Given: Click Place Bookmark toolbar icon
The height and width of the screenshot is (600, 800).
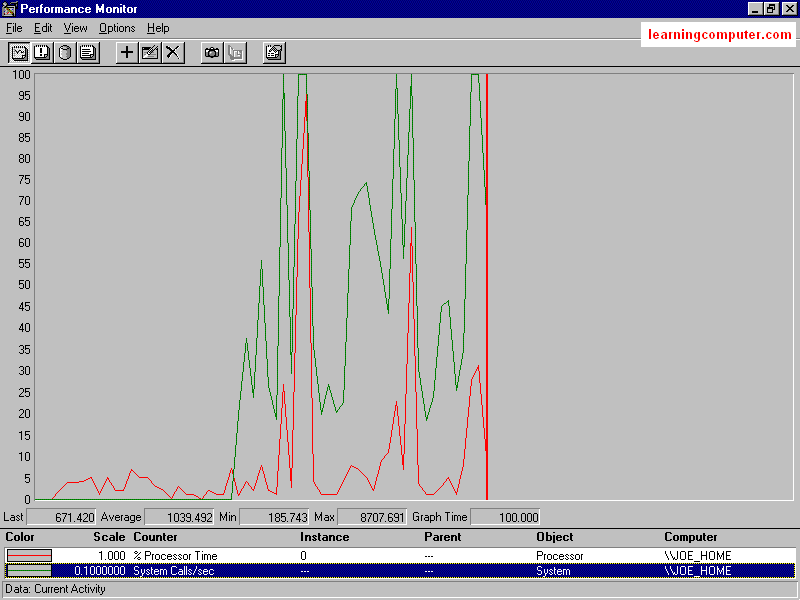Looking at the screenshot, I should 235,53.
